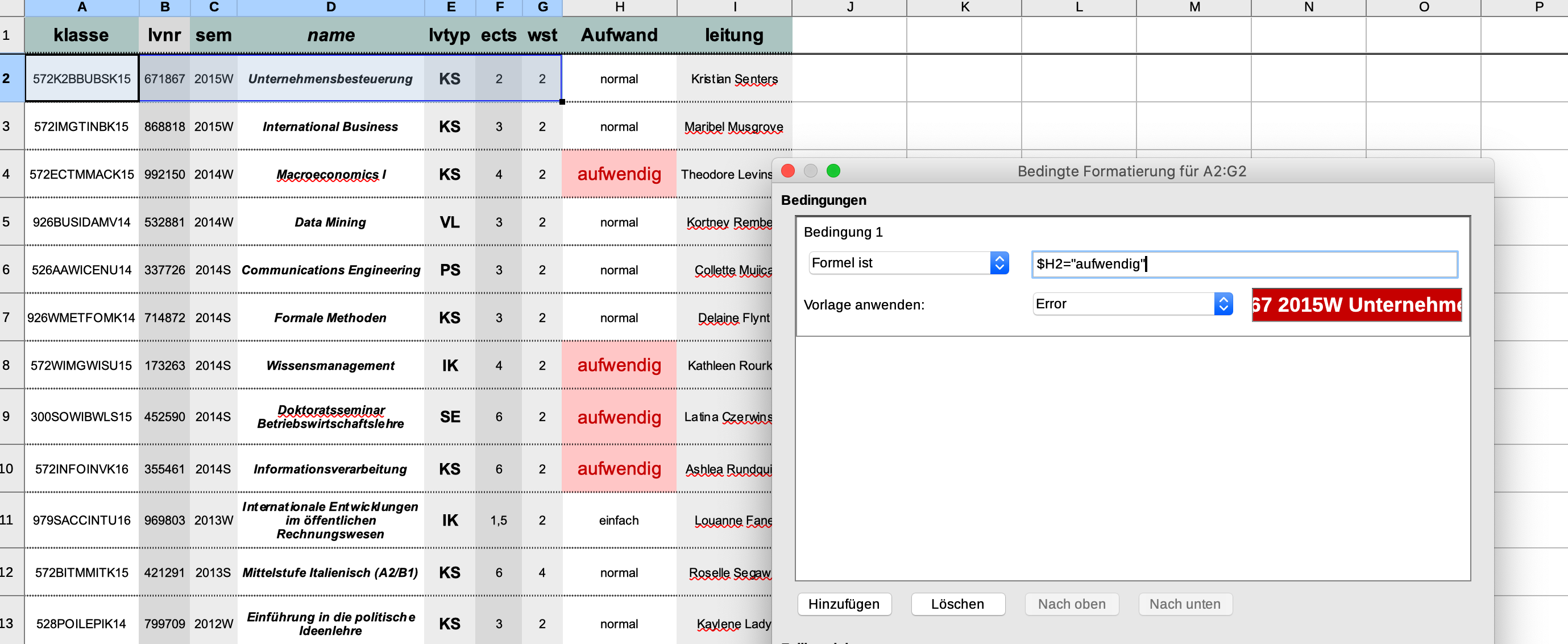Screen dimensions: 1568x644
Task: Select column B header
Action: (164, 7)
